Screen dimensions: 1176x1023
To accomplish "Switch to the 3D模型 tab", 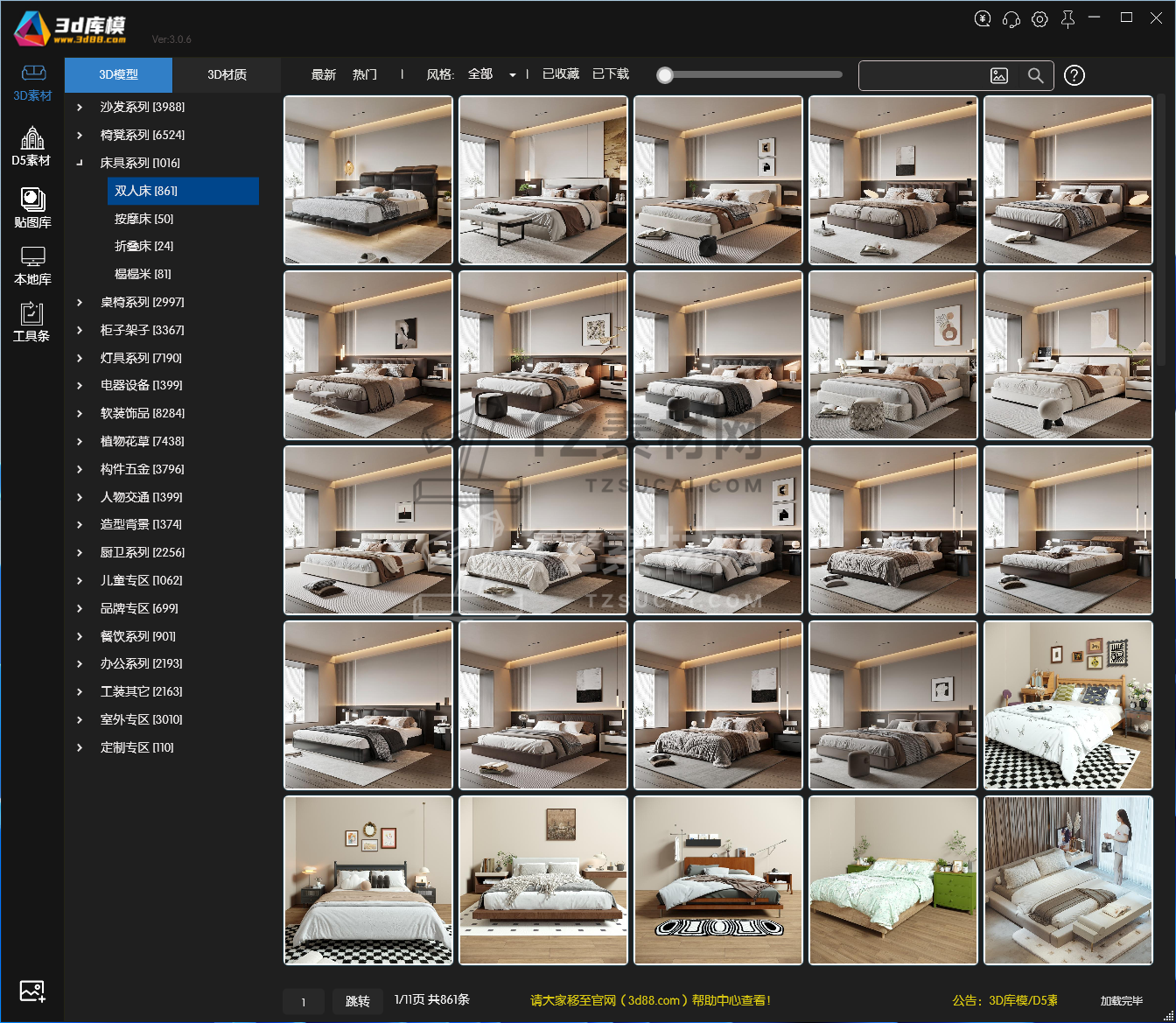I will pos(119,74).
